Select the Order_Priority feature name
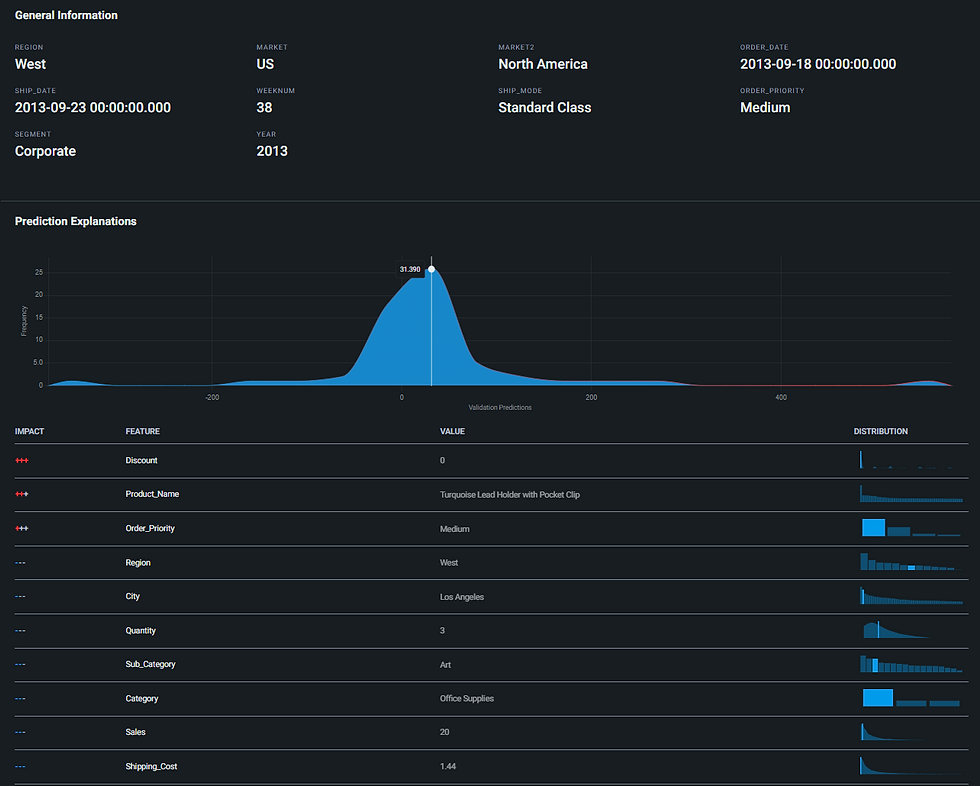This screenshot has height=786, width=980. point(150,529)
